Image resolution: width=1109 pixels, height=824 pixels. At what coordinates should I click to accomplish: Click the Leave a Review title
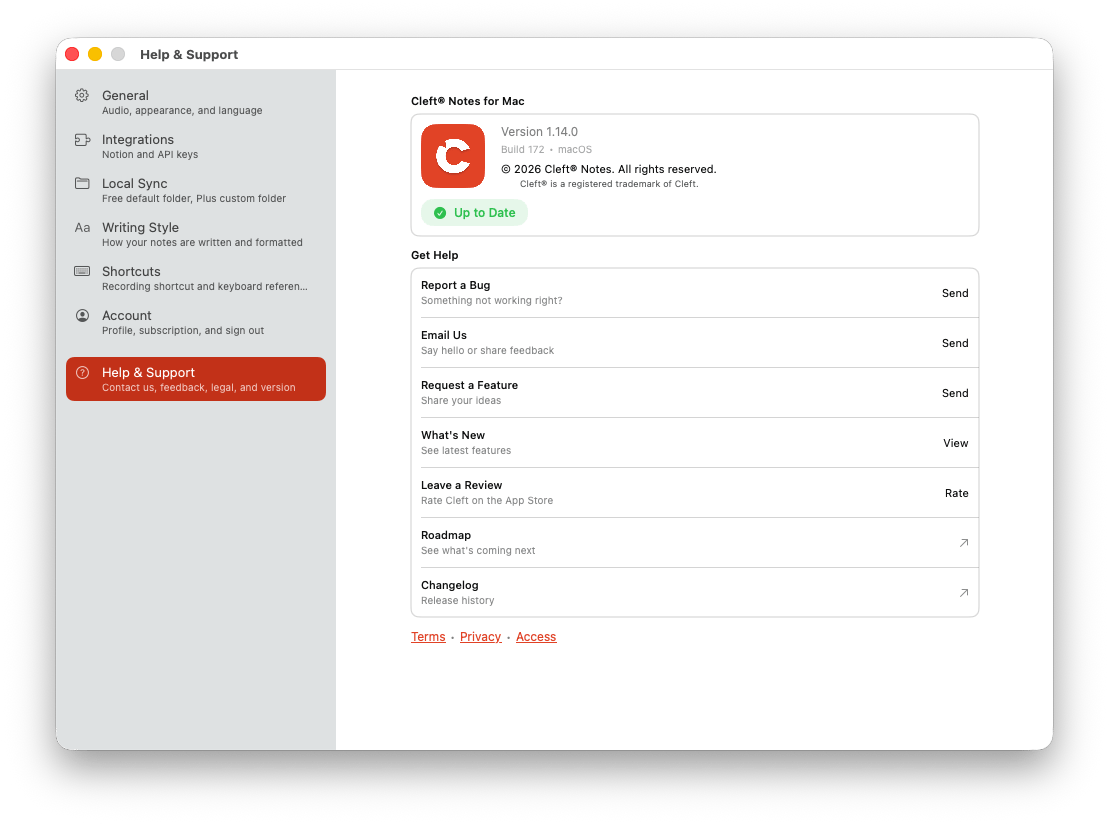(x=461, y=485)
